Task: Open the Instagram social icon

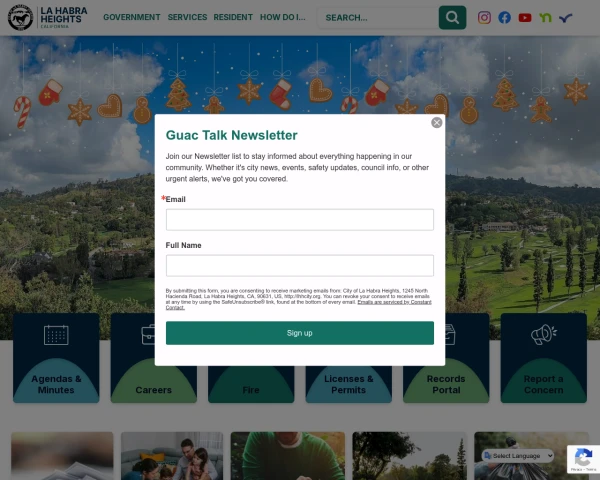Action: pyautogui.click(x=484, y=18)
